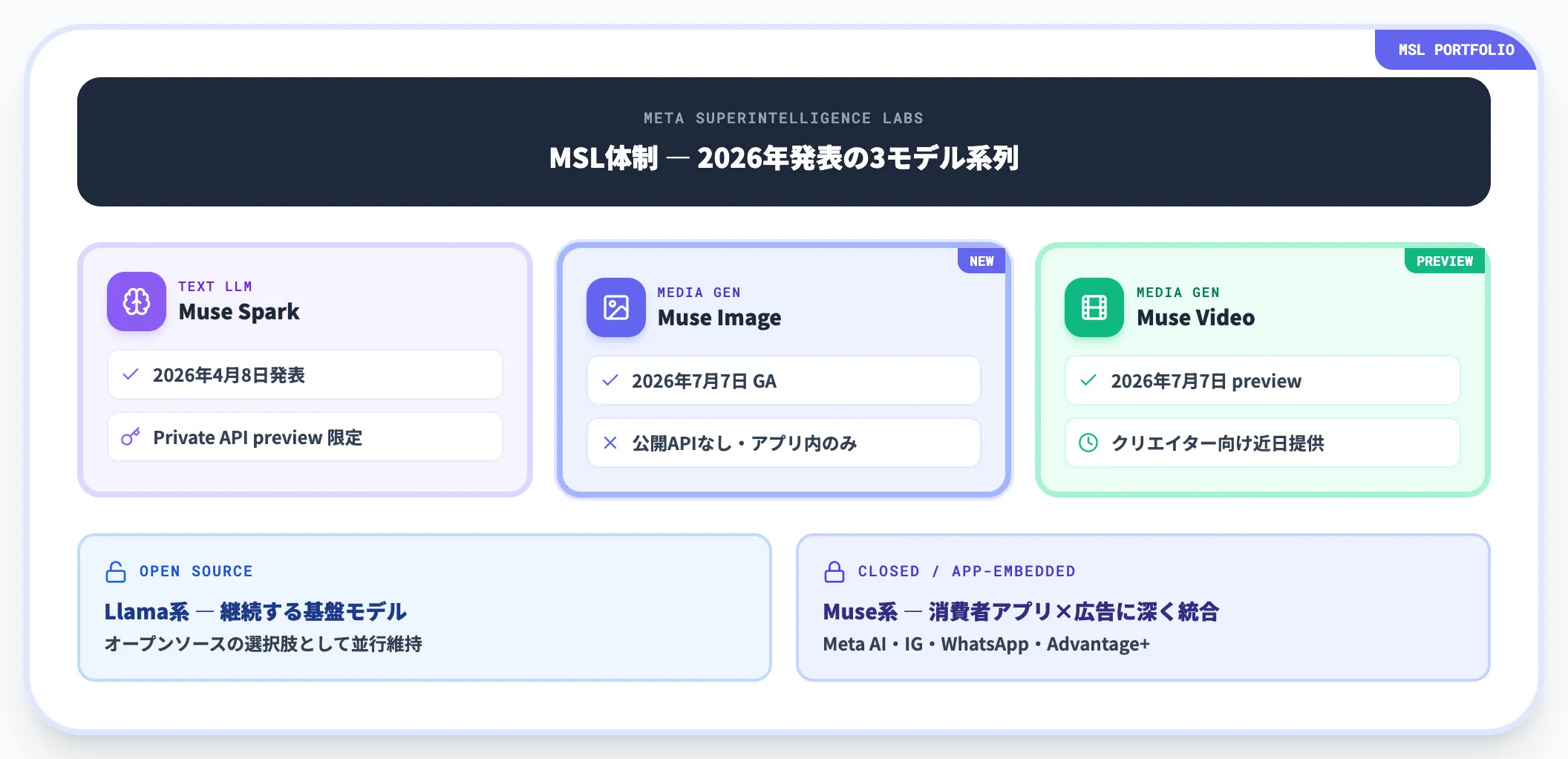The height and width of the screenshot is (759, 1568).
Task: Click the META SUPERINTELLIGENCE LABS subtitle
Action: point(784,118)
